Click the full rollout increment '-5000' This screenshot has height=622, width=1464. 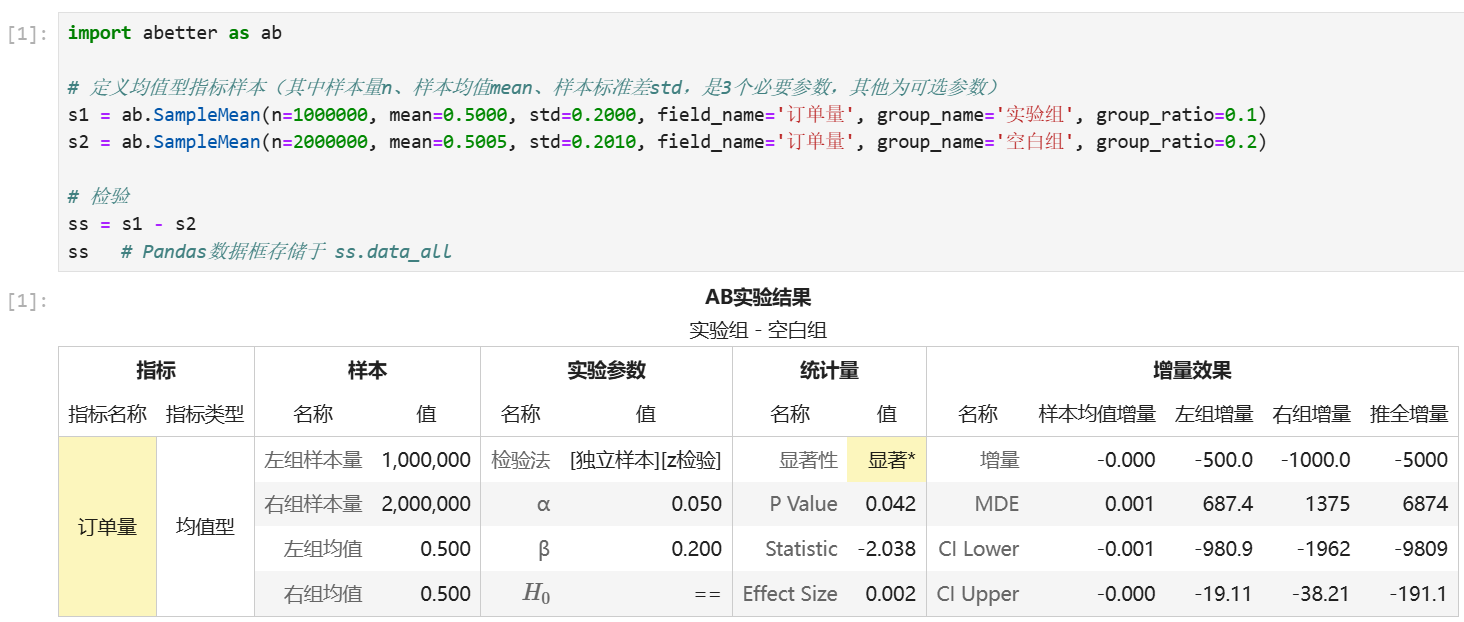[x=1423, y=460]
